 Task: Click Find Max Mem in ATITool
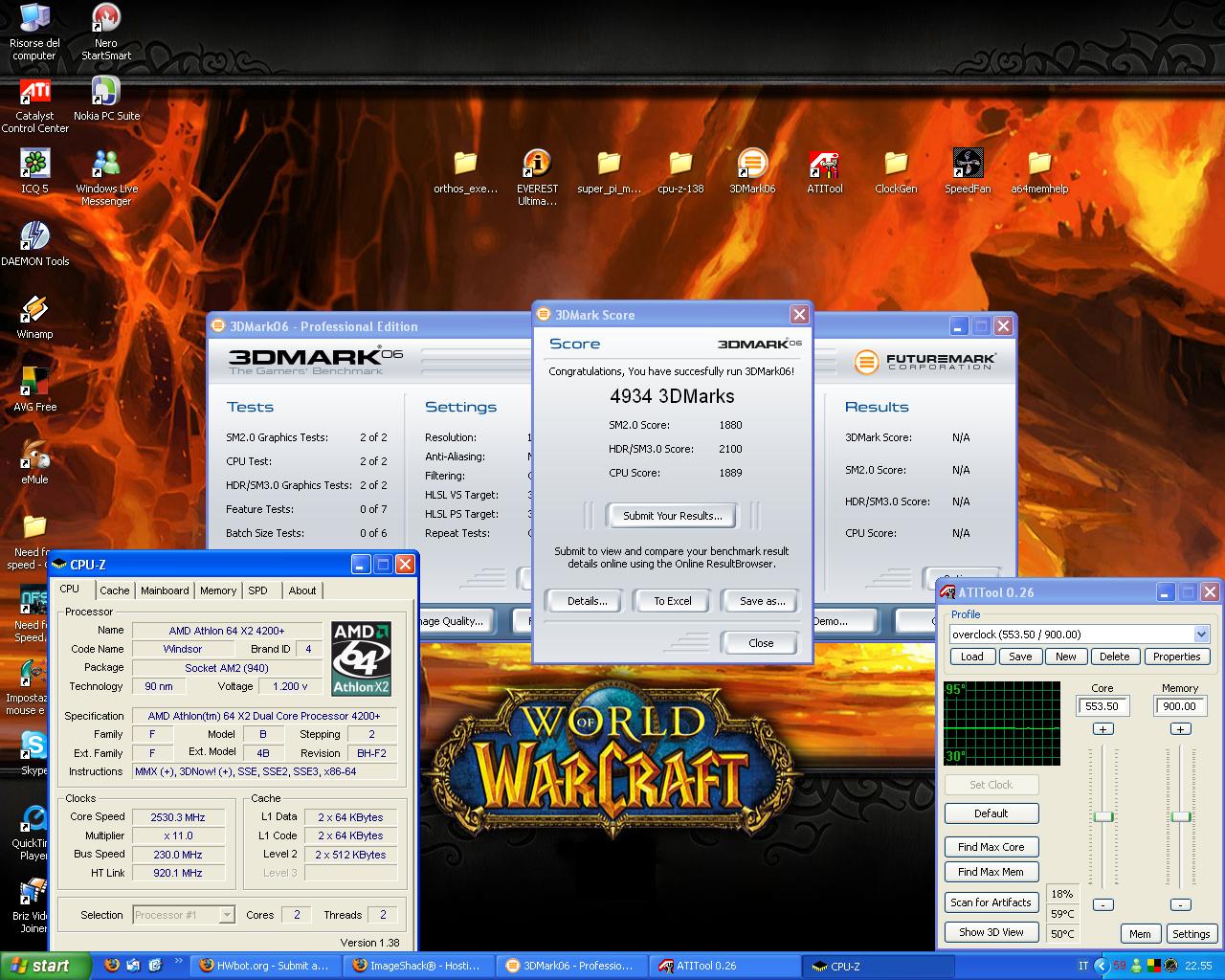point(991,872)
